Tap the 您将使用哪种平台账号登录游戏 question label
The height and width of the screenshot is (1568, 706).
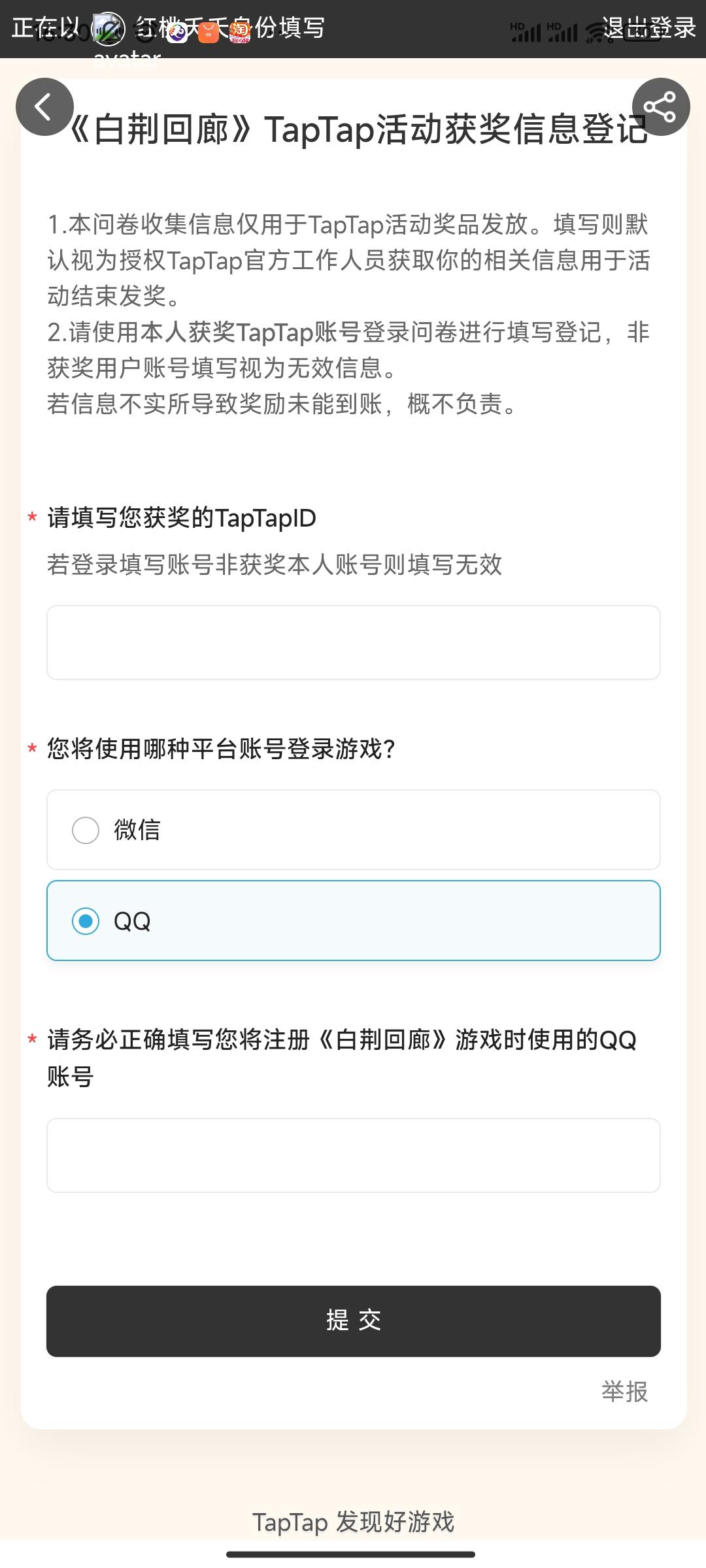221,749
